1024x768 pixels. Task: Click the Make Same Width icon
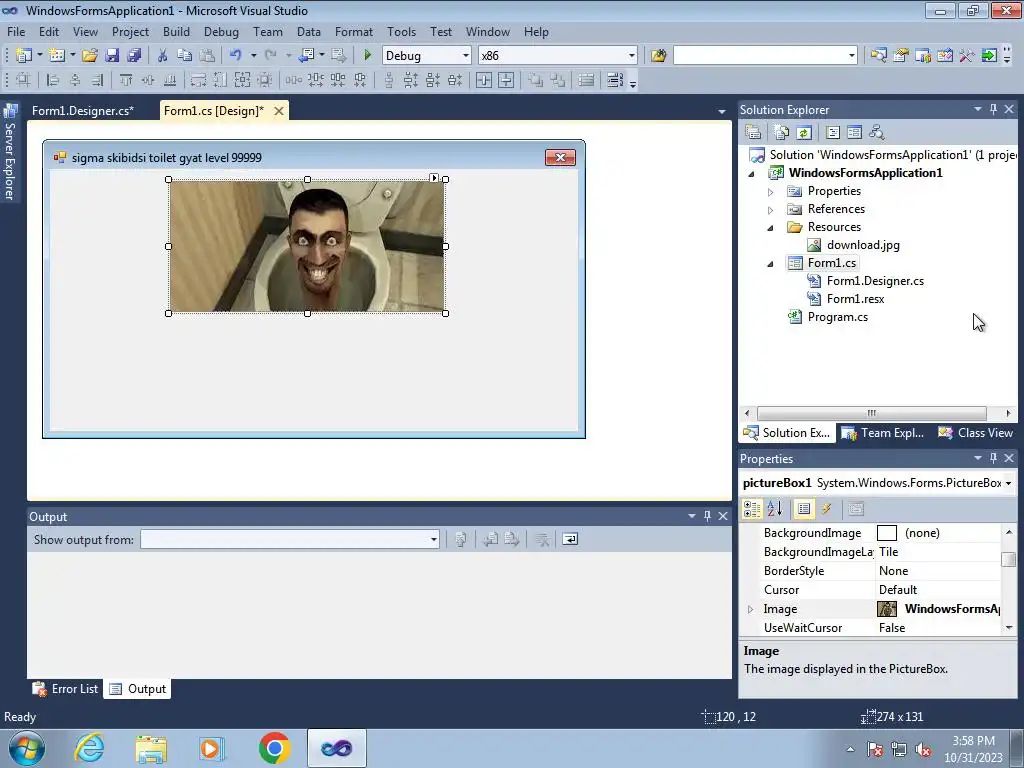pyautogui.click(x=198, y=80)
